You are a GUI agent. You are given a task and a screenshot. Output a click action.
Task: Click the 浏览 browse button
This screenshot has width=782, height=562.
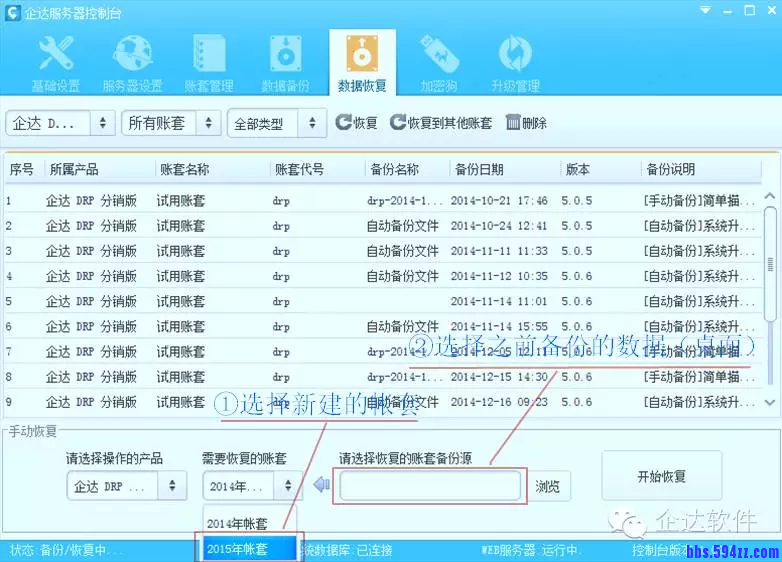tap(547, 487)
